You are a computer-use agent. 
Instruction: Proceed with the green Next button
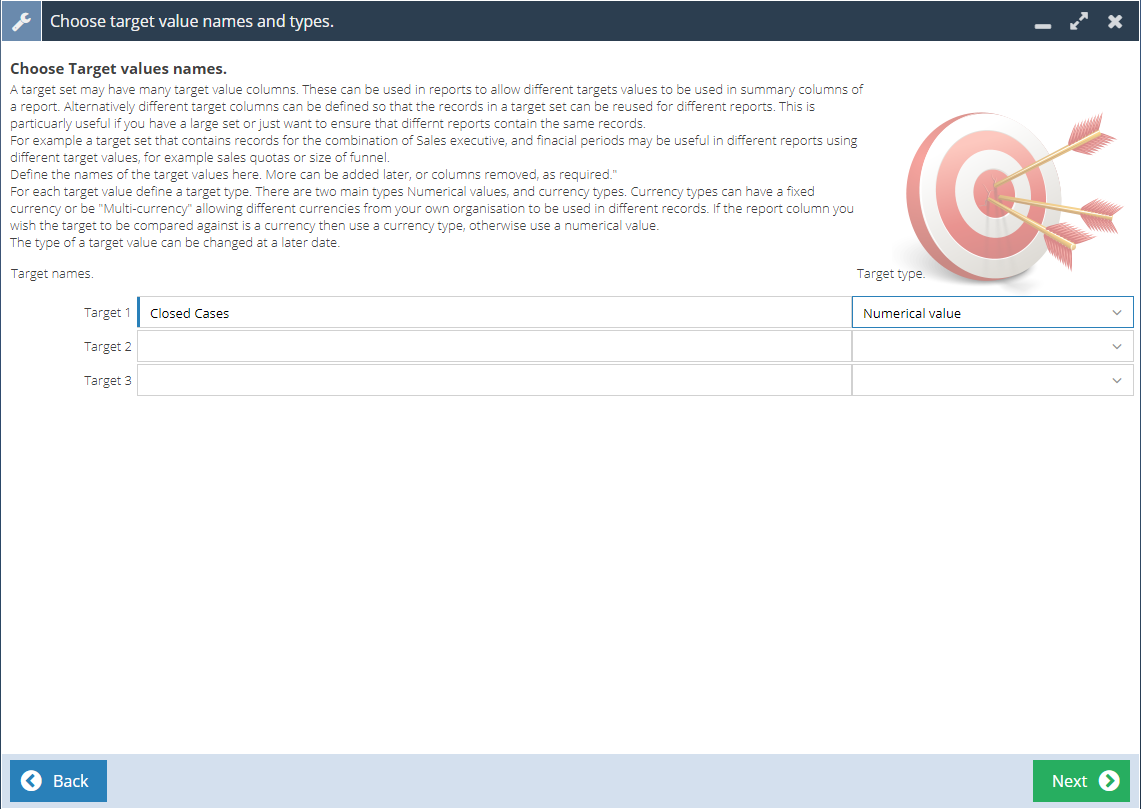tap(1081, 781)
